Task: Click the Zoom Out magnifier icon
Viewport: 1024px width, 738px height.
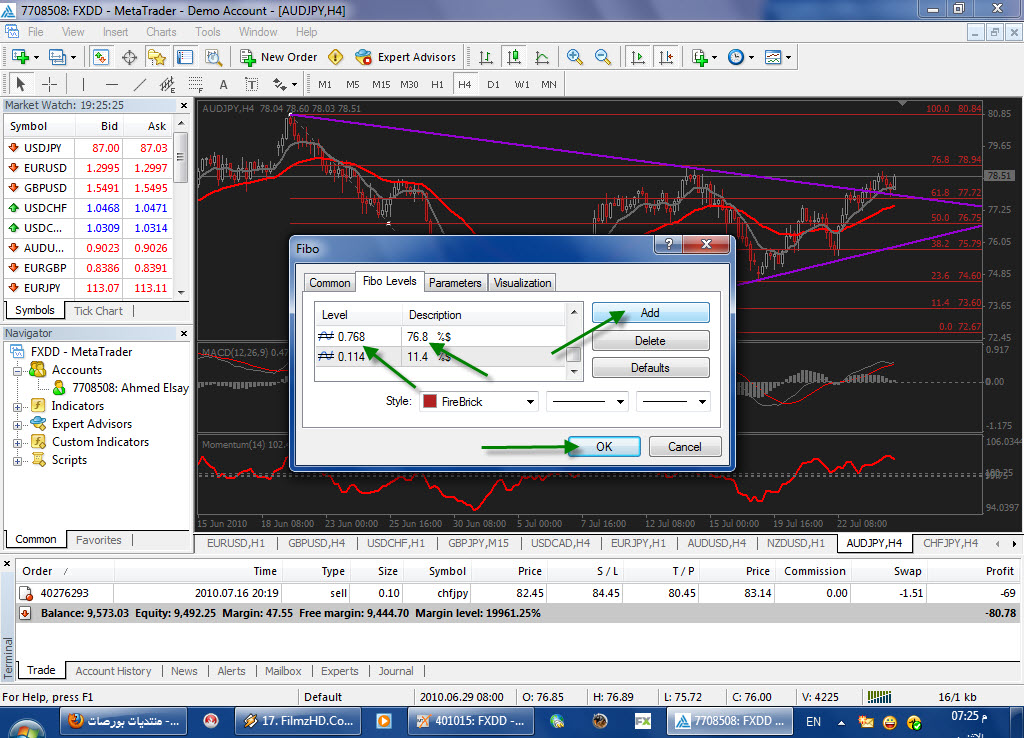Action: [603, 57]
